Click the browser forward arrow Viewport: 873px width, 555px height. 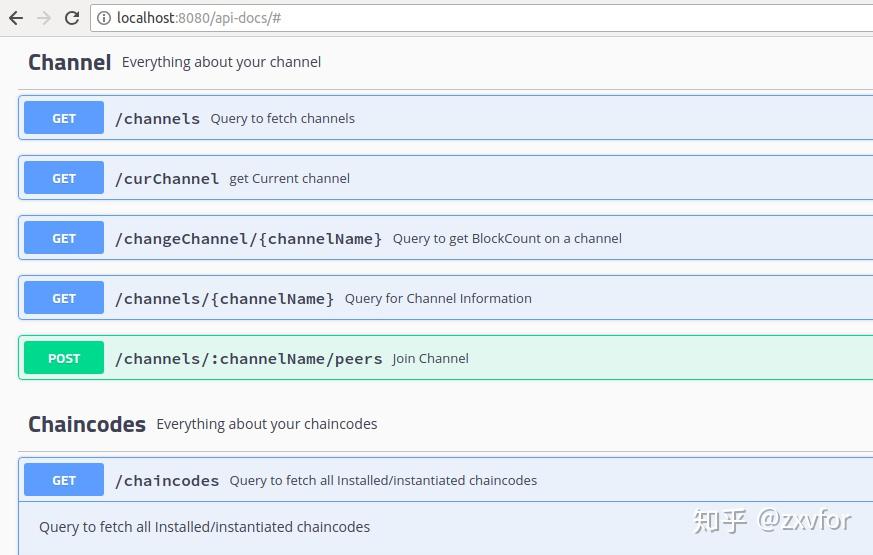point(44,18)
